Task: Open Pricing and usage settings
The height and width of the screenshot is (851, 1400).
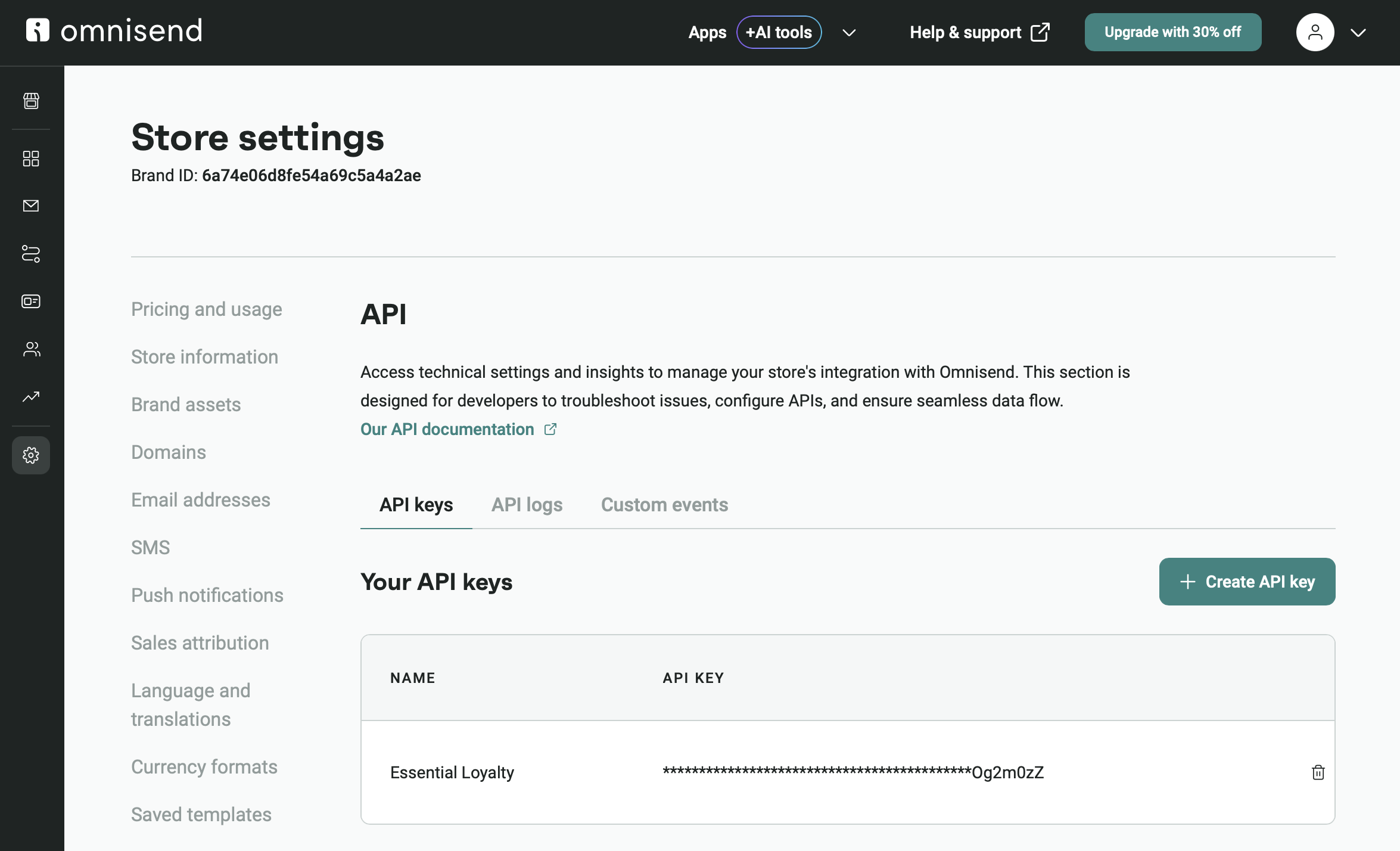Action: coord(207,309)
